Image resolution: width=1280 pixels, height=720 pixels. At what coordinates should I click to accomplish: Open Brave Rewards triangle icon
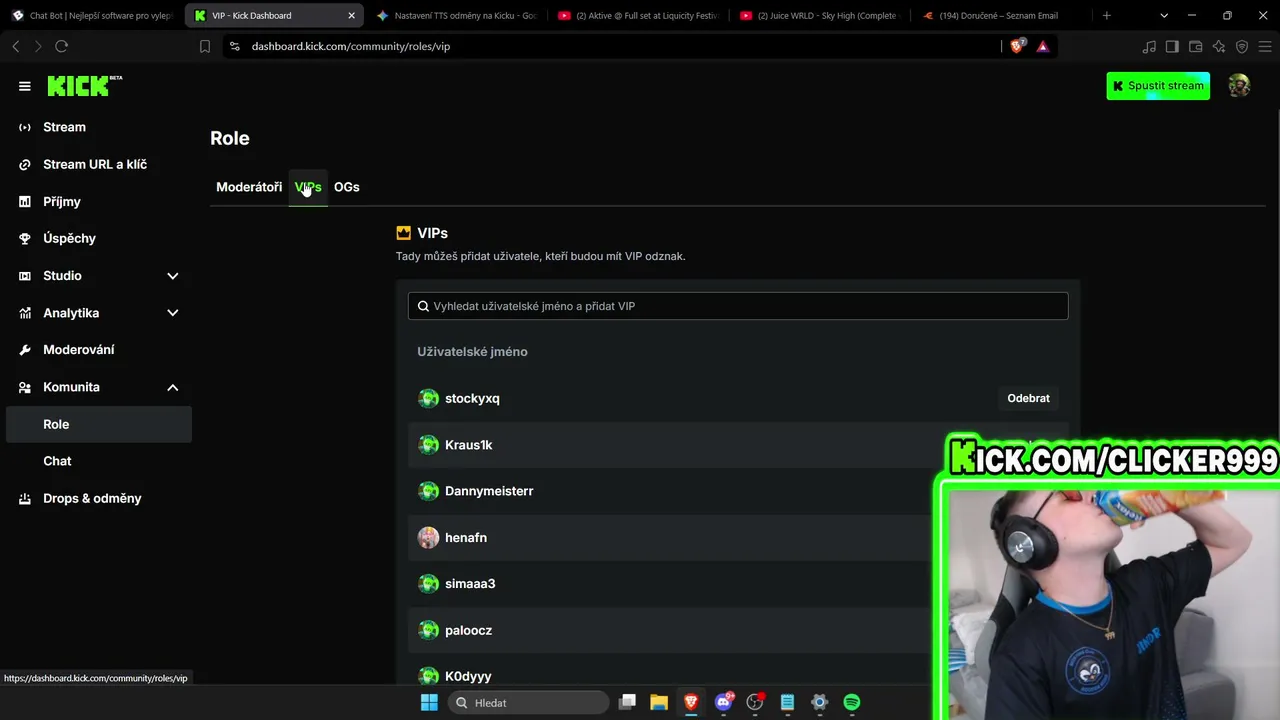[x=1043, y=46]
